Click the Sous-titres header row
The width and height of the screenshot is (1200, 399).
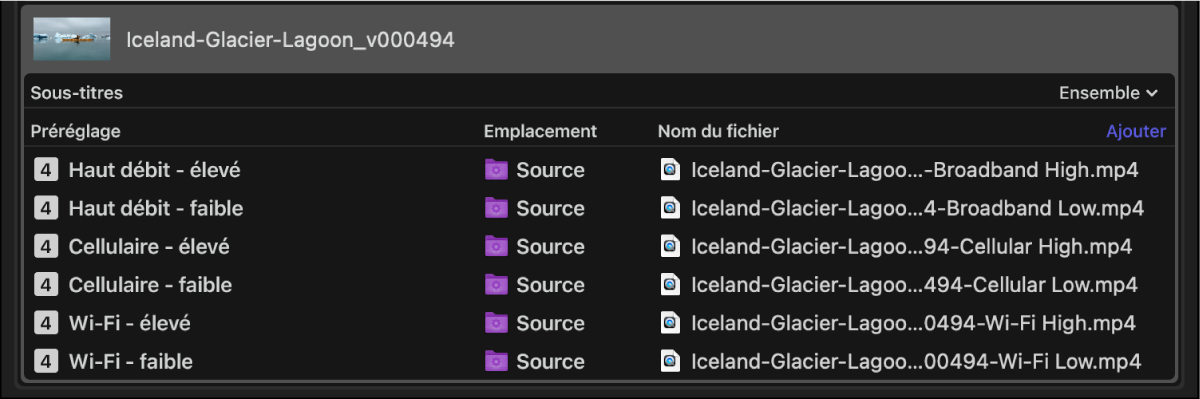click(x=600, y=93)
